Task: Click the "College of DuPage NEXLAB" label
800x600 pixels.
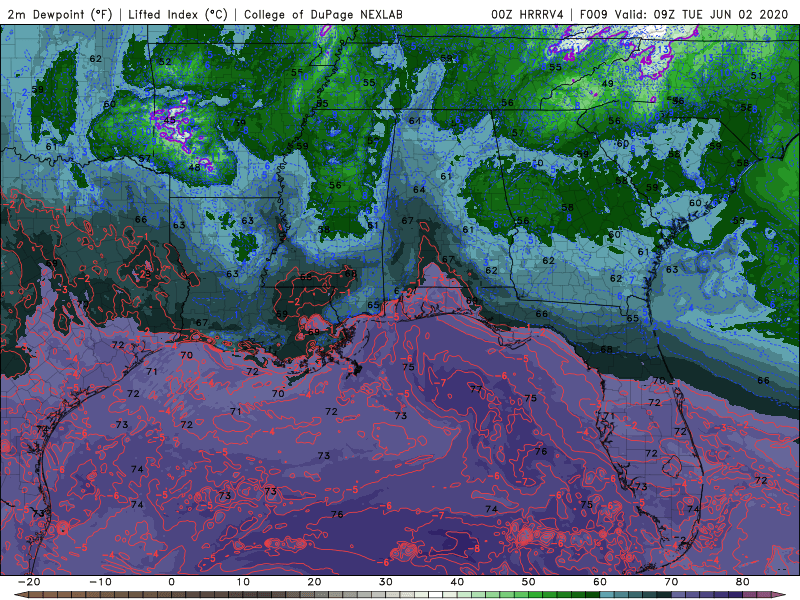Action: click(323, 14)
